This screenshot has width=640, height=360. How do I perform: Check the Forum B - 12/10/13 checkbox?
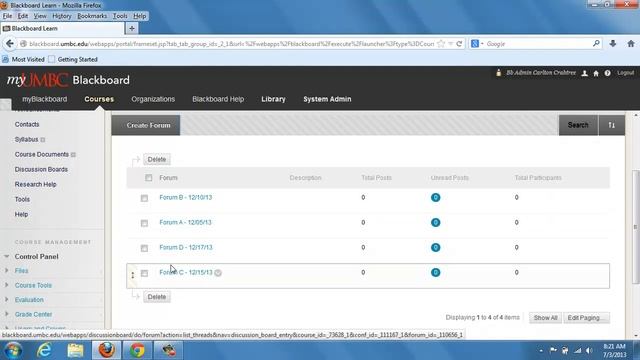pyautogui.click(x=144, y=198)
